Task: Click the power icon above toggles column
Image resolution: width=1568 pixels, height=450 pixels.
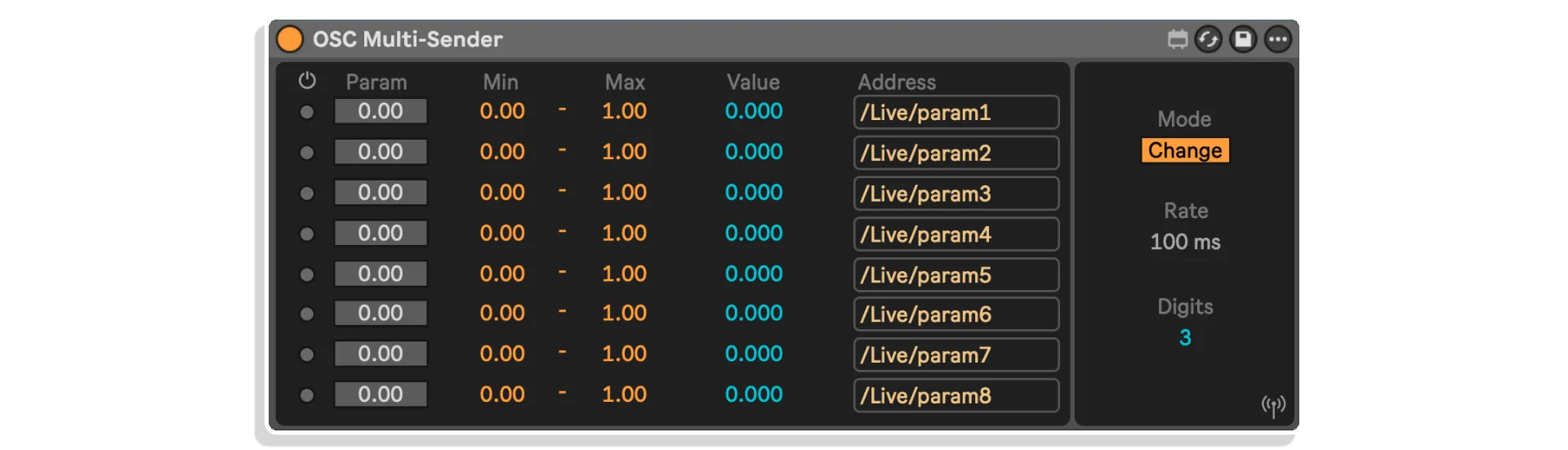Action: 307,80
